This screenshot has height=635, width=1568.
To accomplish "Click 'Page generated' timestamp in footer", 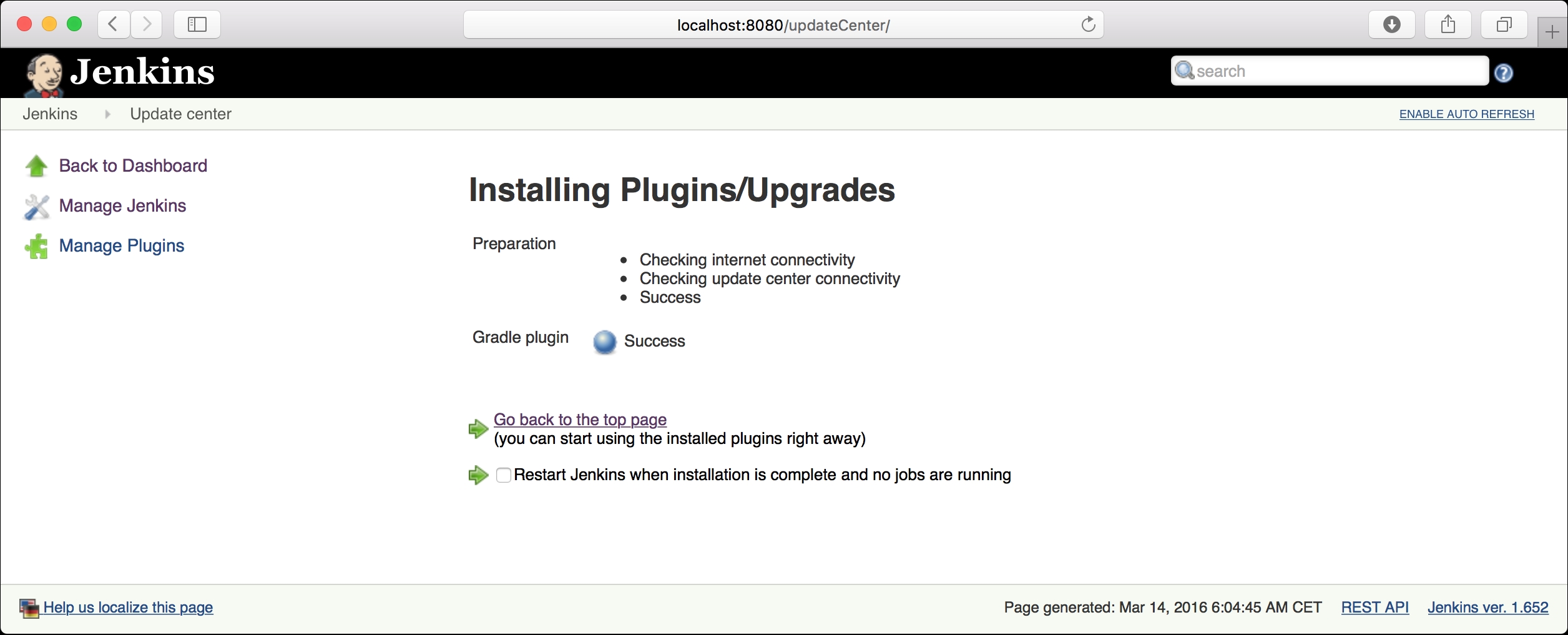I will tap(1163, 608).
